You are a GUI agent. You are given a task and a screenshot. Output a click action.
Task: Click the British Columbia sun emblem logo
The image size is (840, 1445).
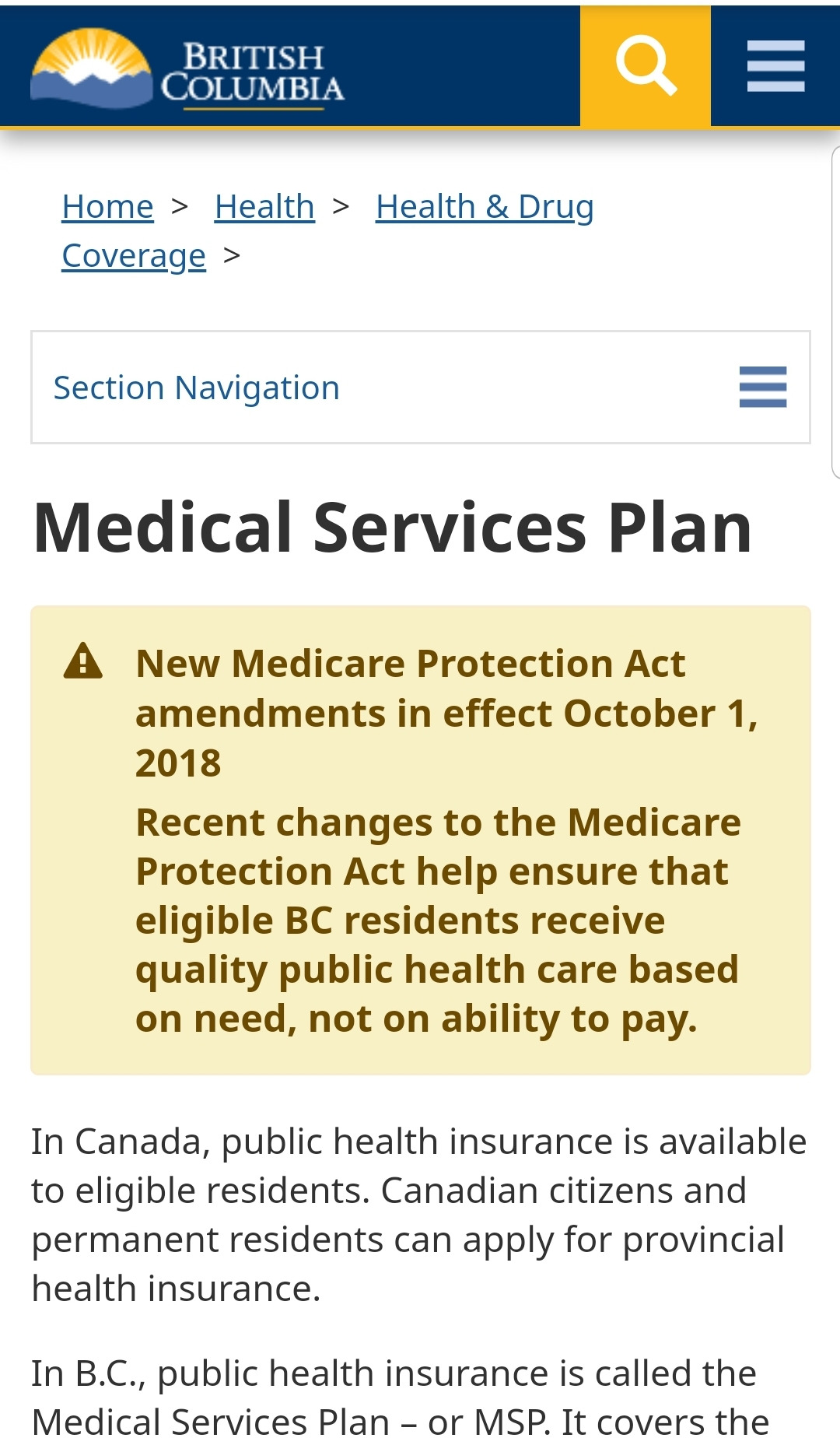tap(91, 68)
